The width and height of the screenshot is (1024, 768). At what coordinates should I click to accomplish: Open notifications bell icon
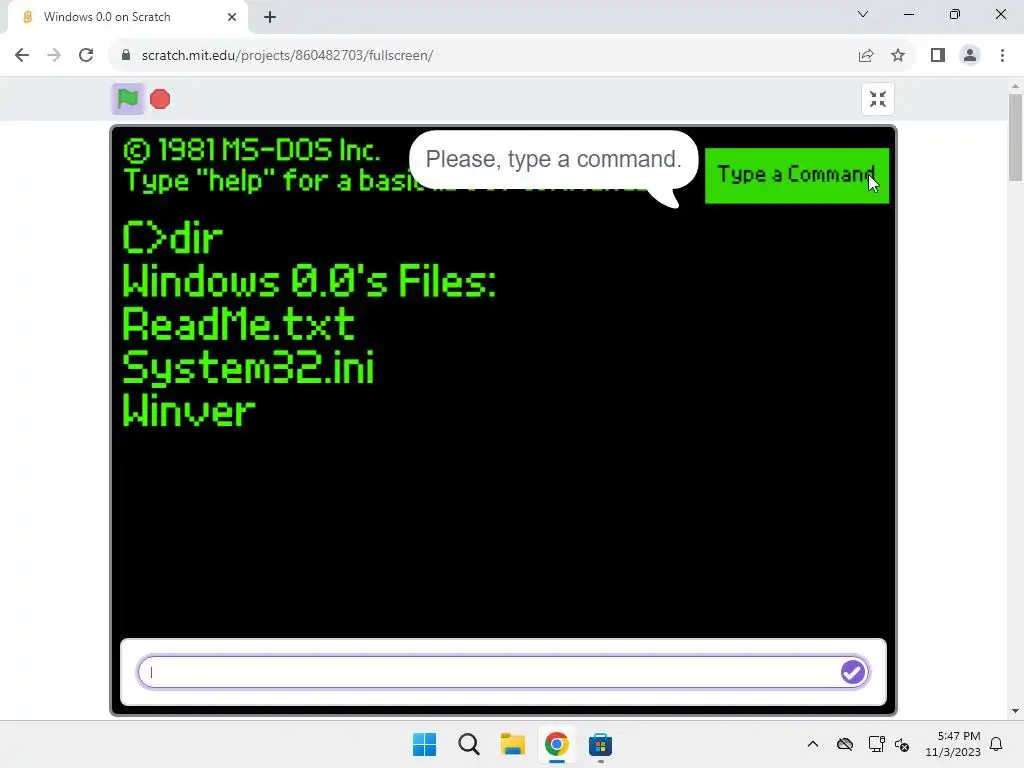point(996,744)
